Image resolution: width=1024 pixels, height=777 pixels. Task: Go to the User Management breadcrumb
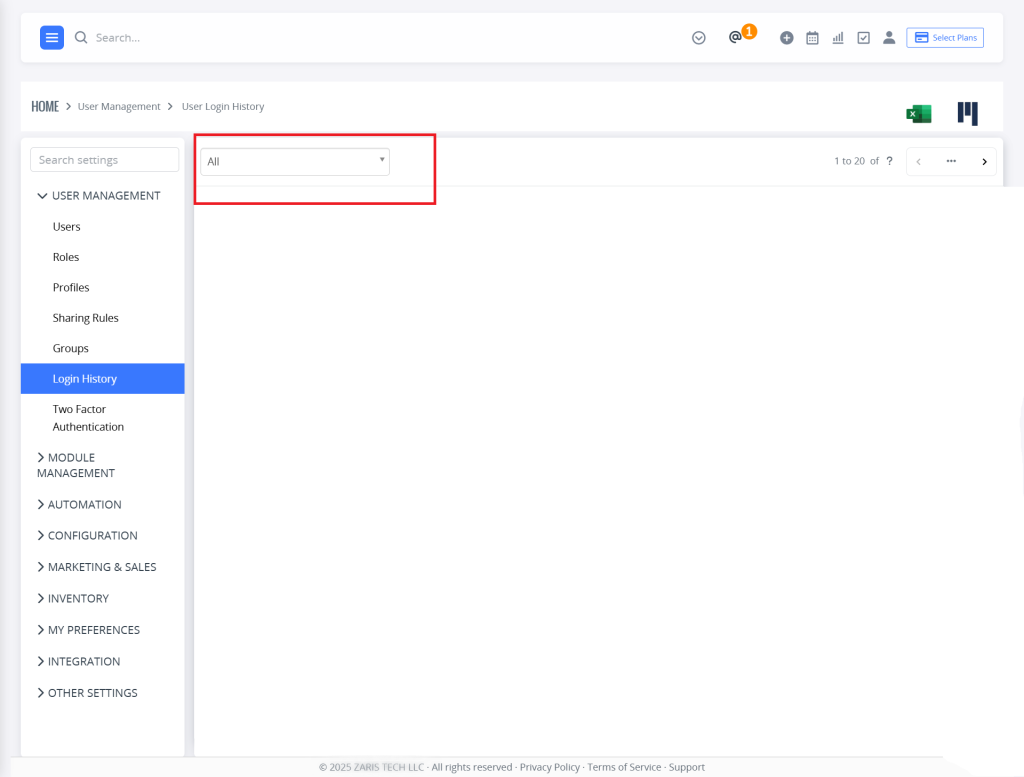pos(119,106)
